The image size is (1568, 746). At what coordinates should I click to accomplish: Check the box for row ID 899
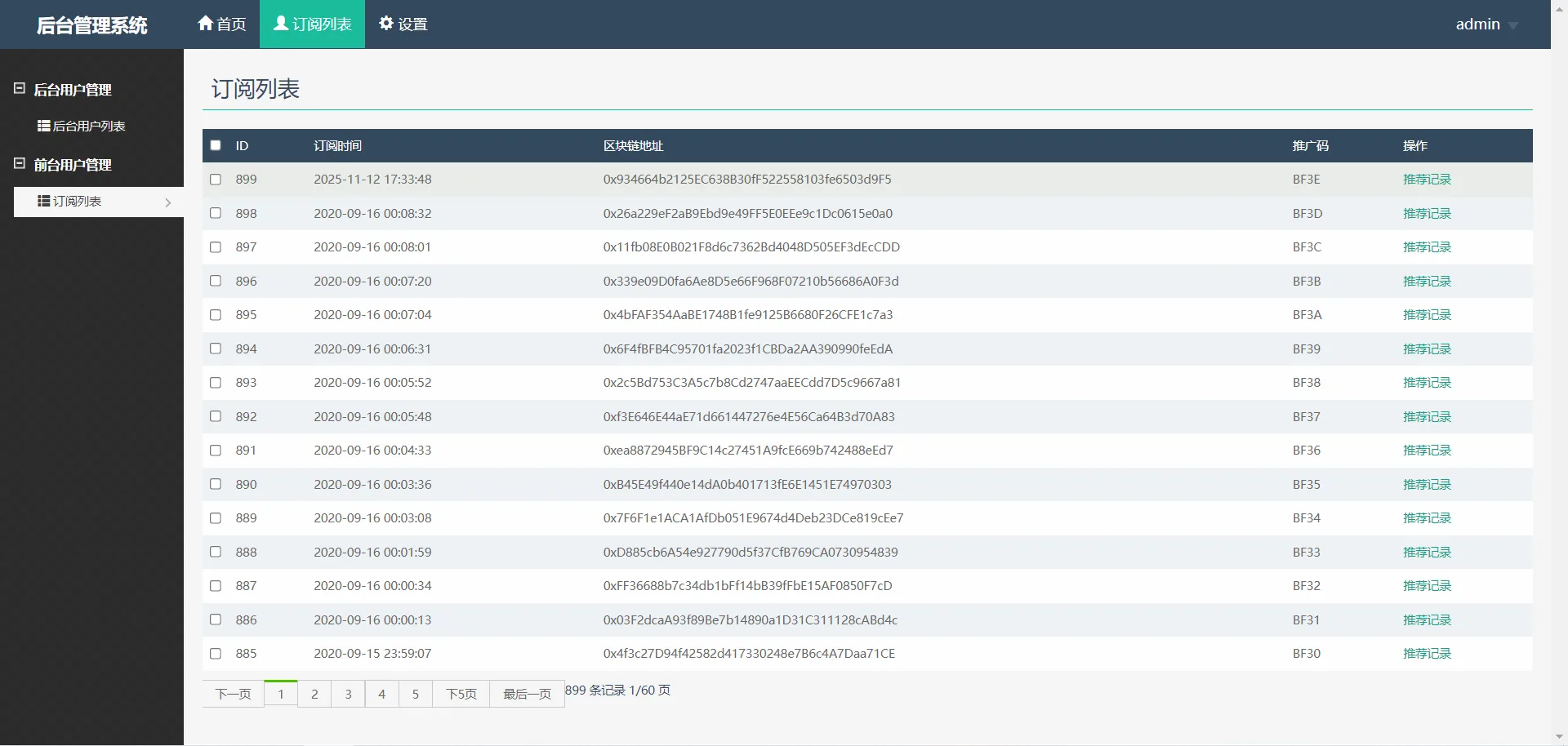216,180
